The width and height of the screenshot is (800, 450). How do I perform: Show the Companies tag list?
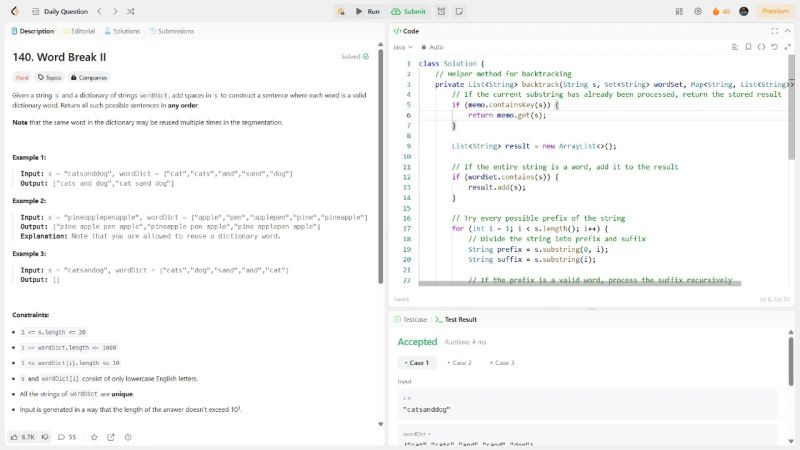click(89, 78)
